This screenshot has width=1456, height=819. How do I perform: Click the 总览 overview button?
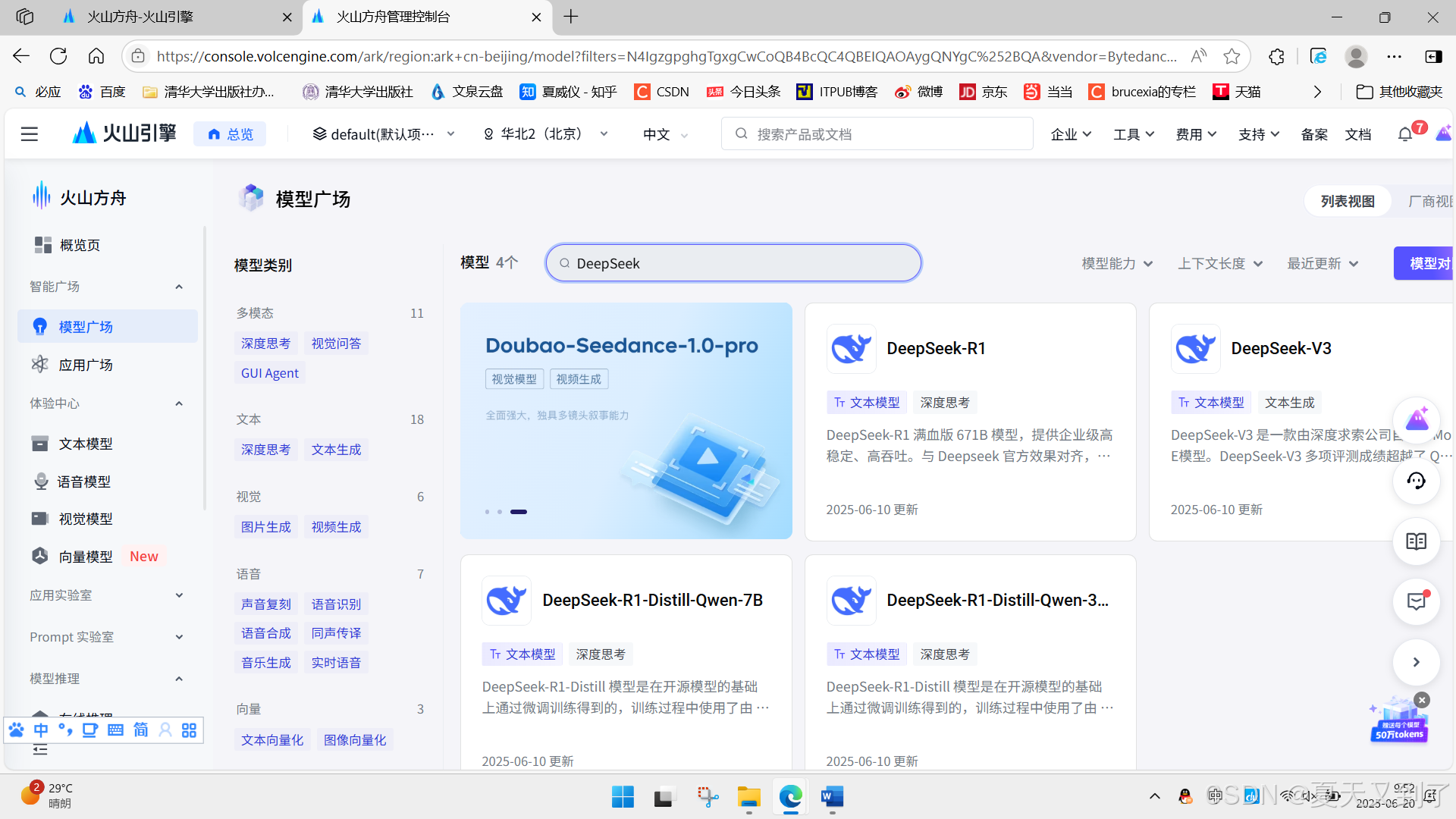(230, 134)
